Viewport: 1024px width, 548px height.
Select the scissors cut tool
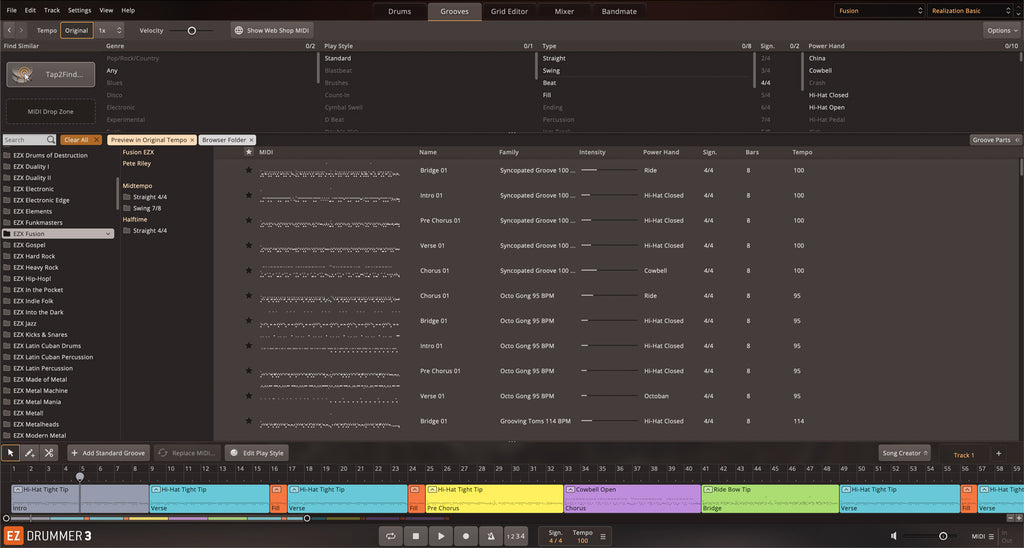(49, 453)
